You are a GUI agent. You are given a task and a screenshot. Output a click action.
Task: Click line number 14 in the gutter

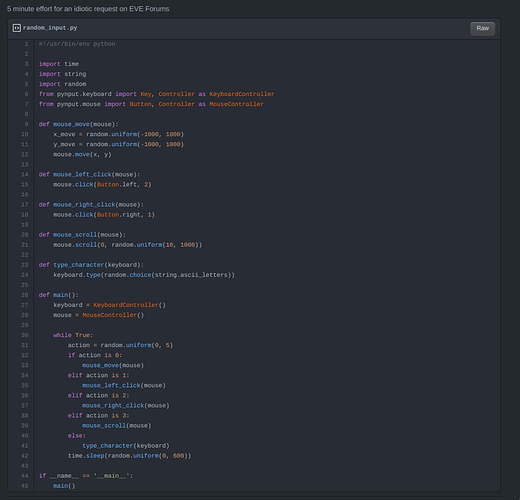25,175
